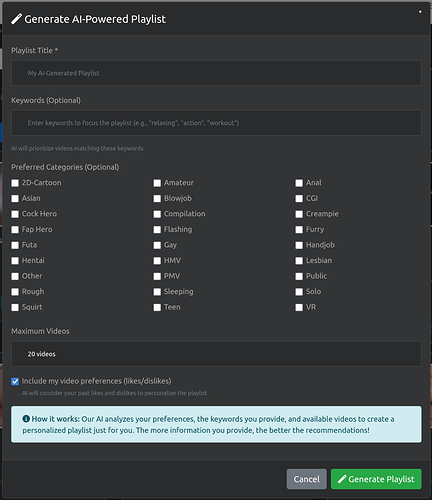Click the info icon in How it works
The width and height of the screenshot is (432, 500).
[26, 419]
